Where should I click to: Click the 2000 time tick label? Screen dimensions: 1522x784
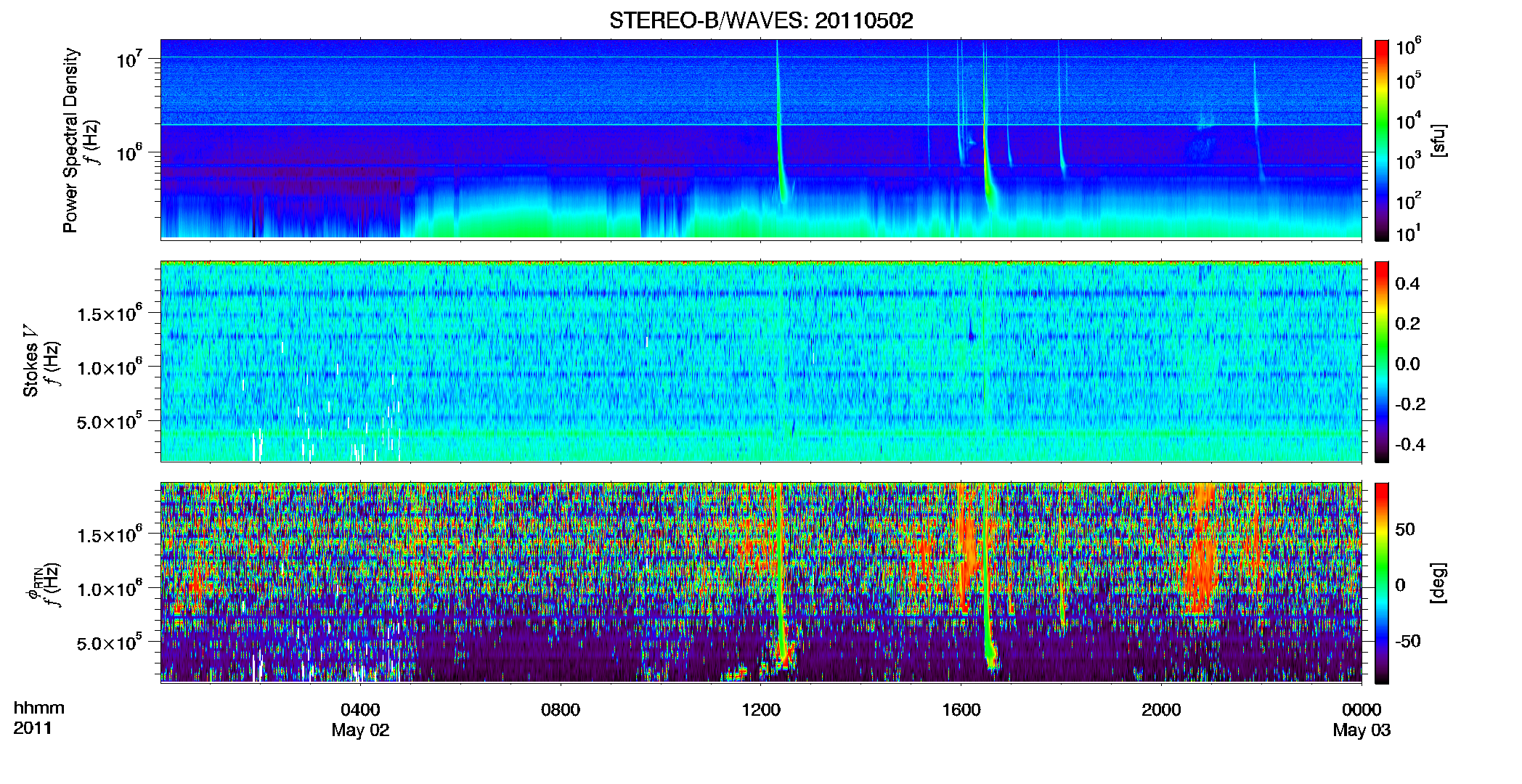click(x=1161, y=710)
